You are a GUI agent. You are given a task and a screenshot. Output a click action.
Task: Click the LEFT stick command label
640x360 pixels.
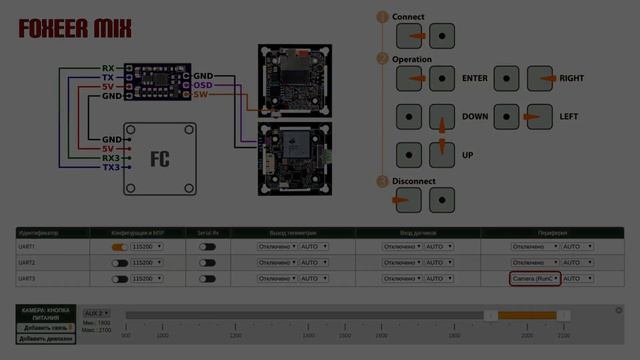click(569, 117)
